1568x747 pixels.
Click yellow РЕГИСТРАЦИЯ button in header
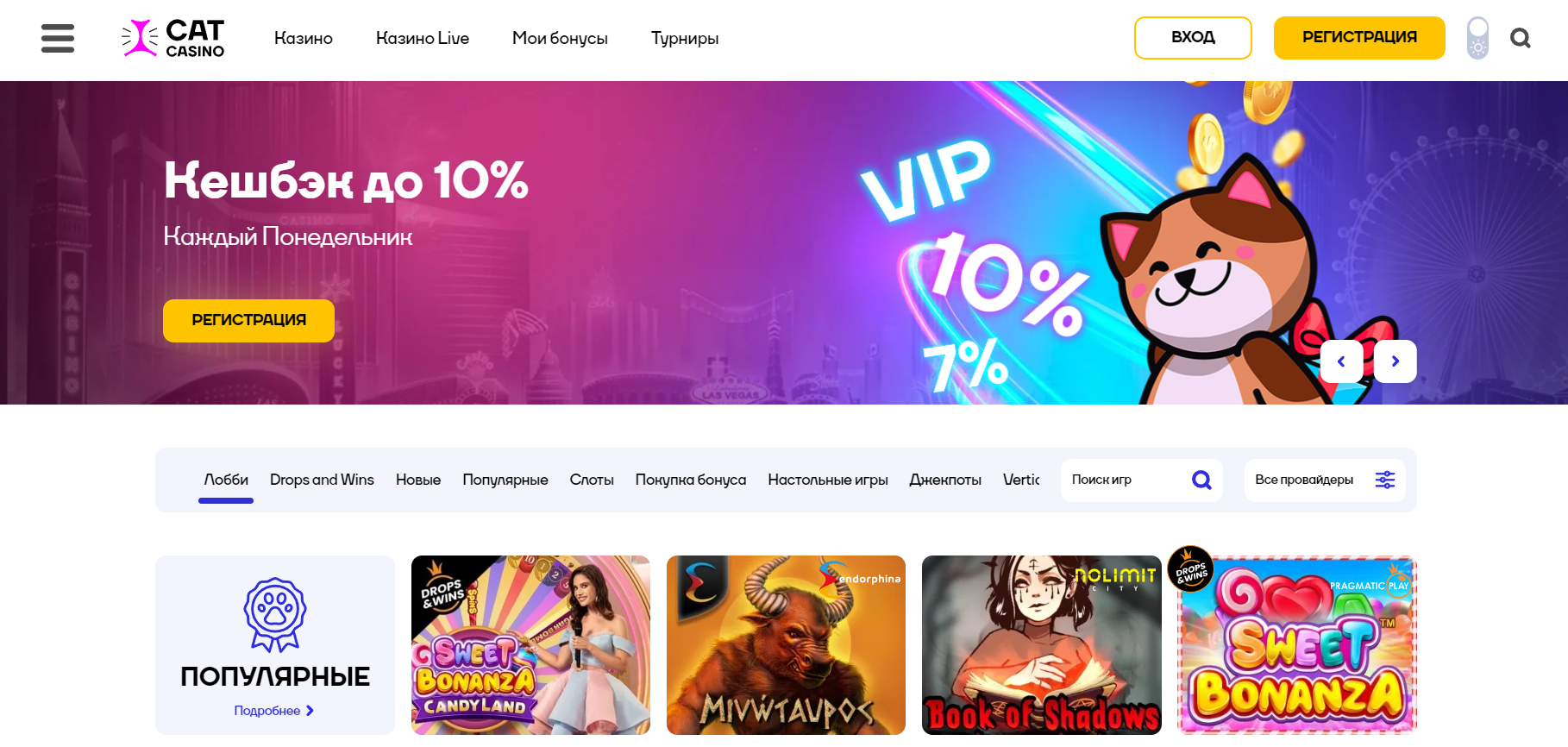tap(1359, 38)
